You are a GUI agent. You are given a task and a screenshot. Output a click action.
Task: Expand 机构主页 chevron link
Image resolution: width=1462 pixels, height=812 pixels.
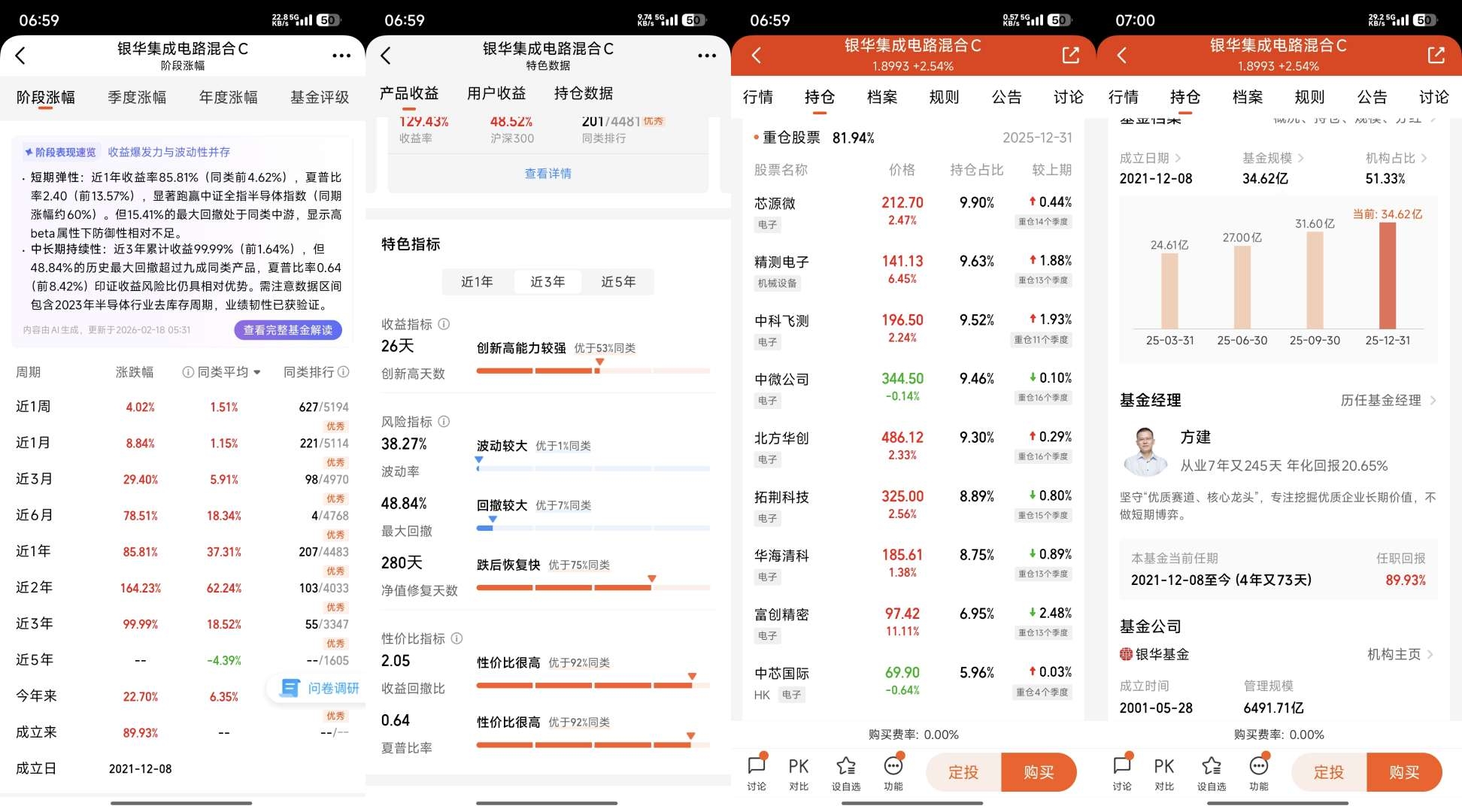click(x=1430, y=654)
